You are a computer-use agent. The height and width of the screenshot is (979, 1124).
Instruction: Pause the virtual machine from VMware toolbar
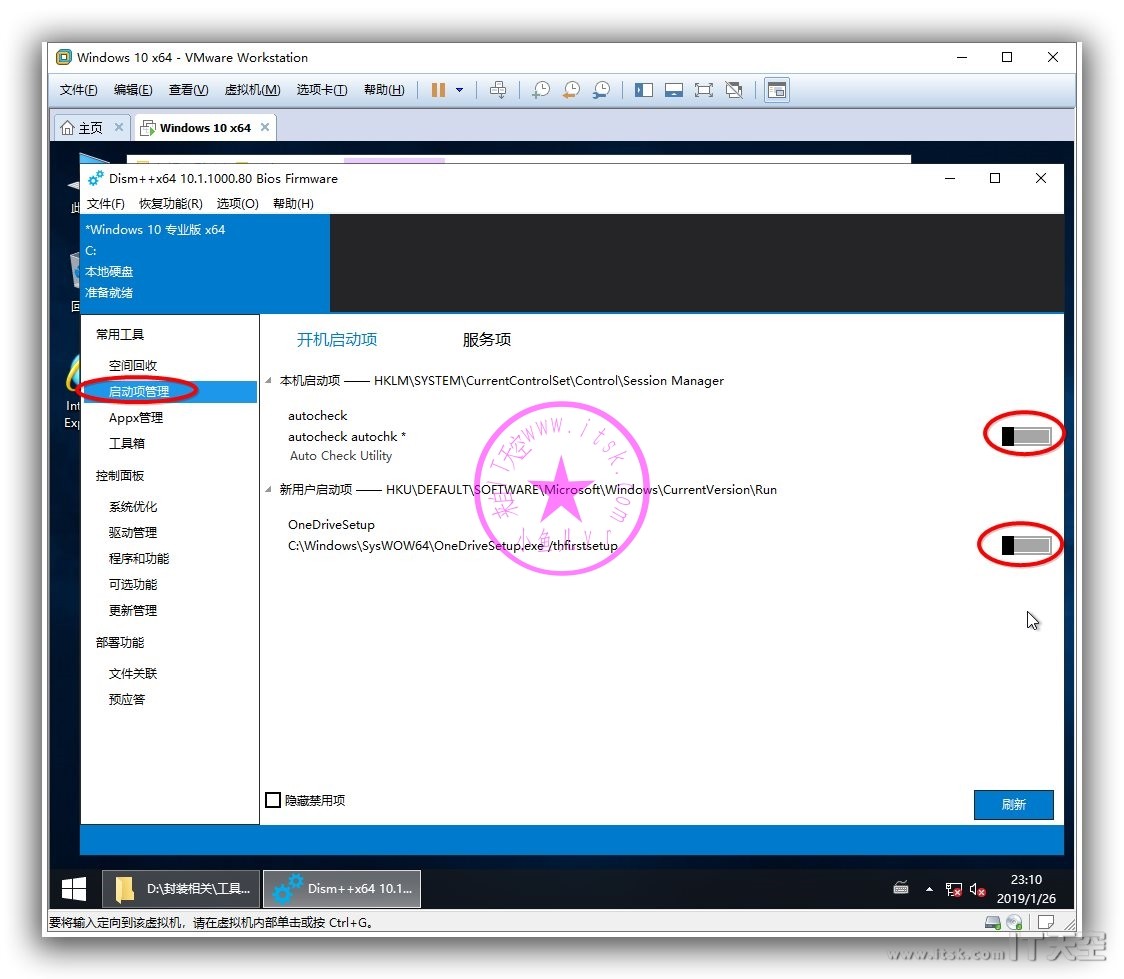pyautogui.click(x=438, y=90)
